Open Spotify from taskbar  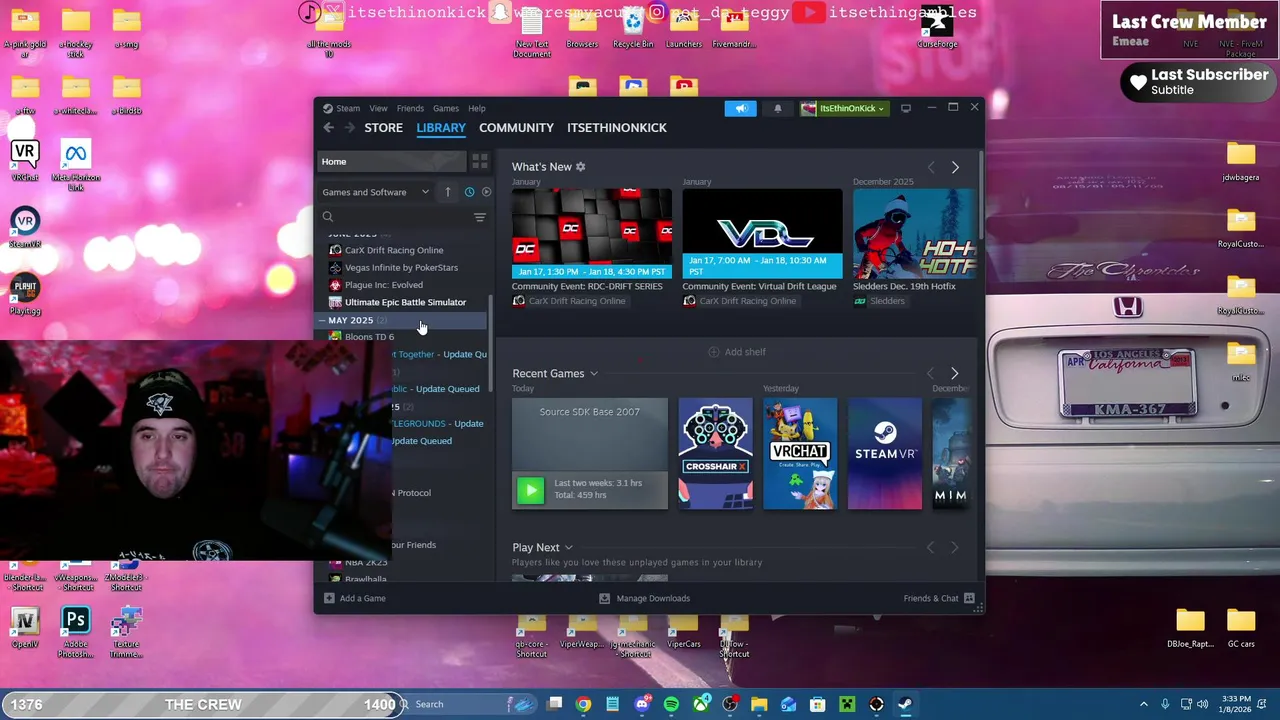tap(671, 704)
